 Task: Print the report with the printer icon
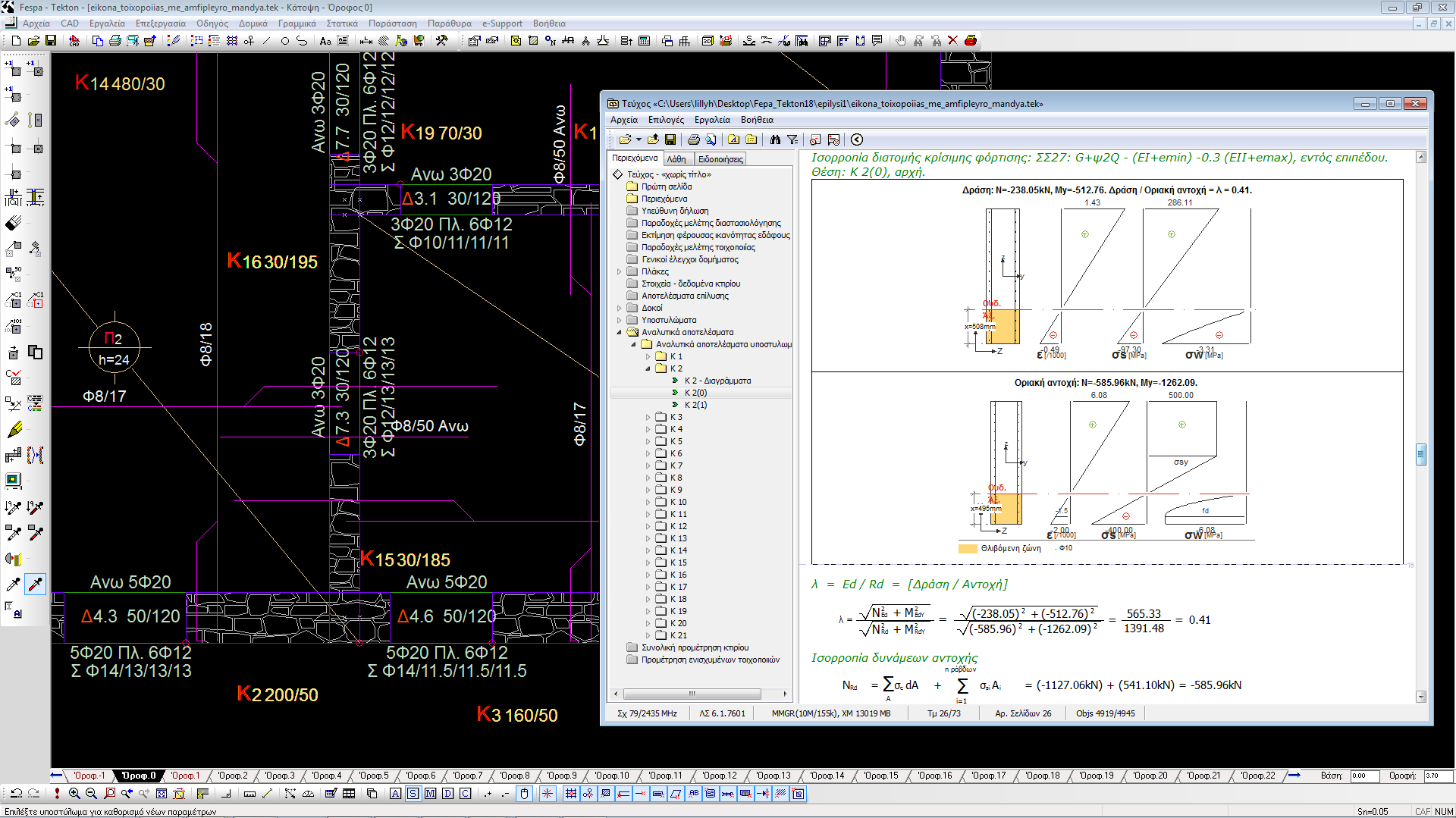click(x=693, y=139)
